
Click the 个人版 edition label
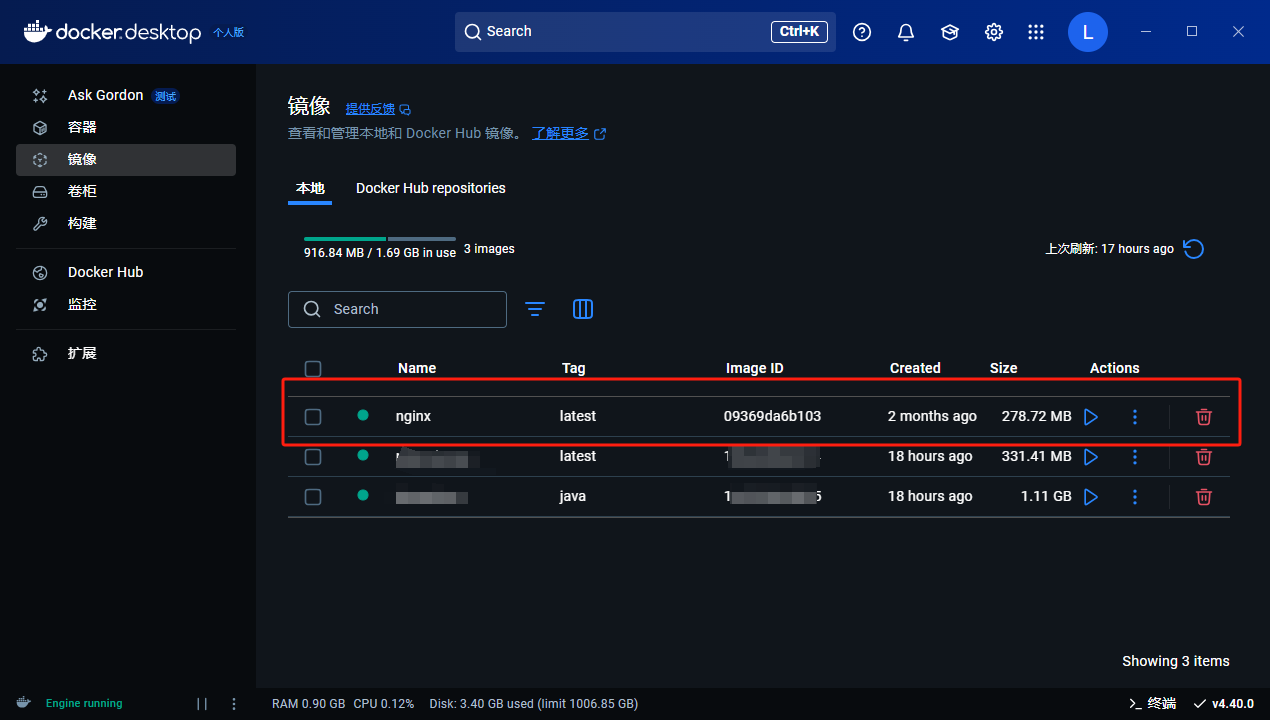click(228, 32)
